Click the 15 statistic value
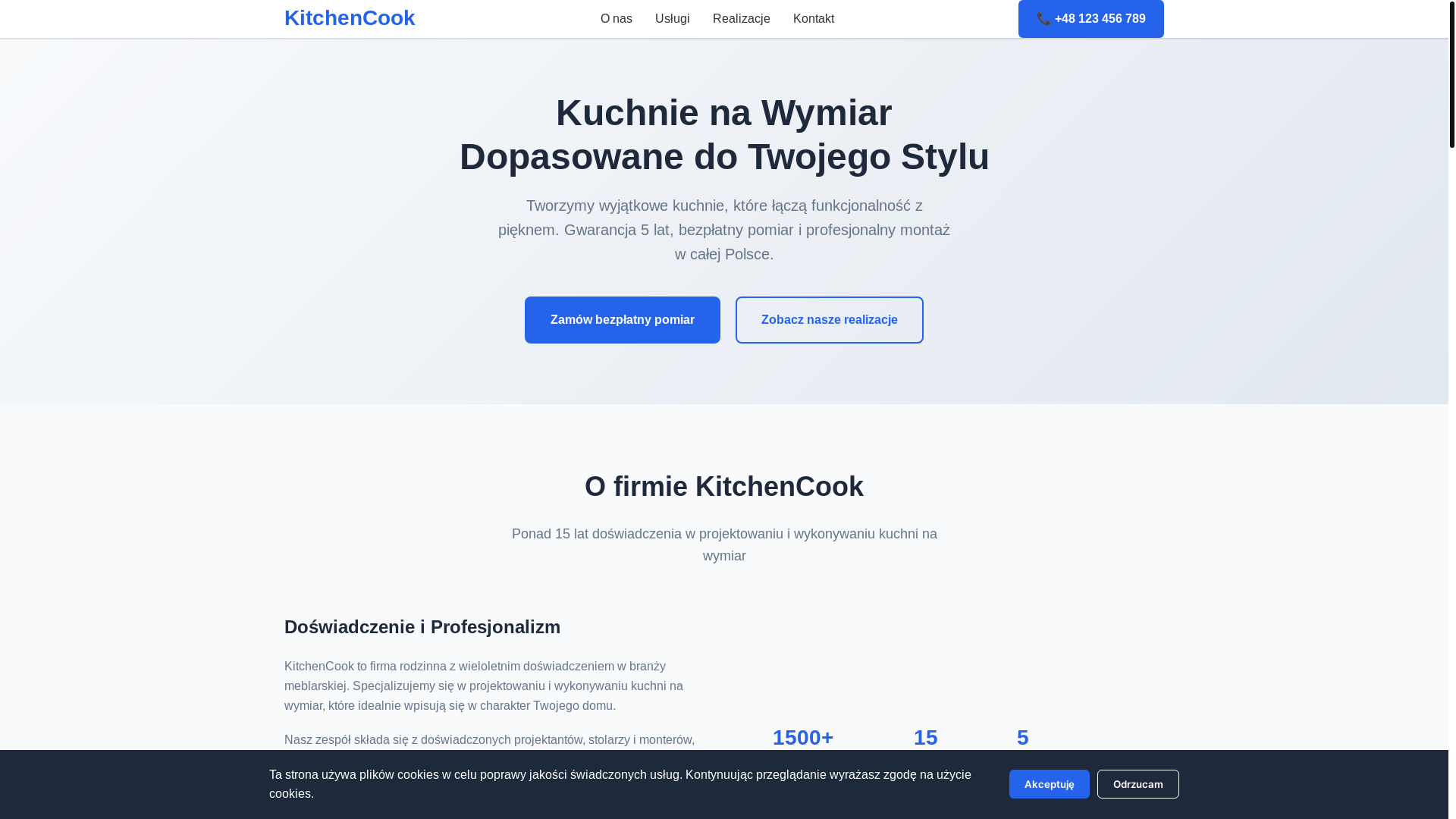Viewport: 1456px width, 819px height. 926,738
